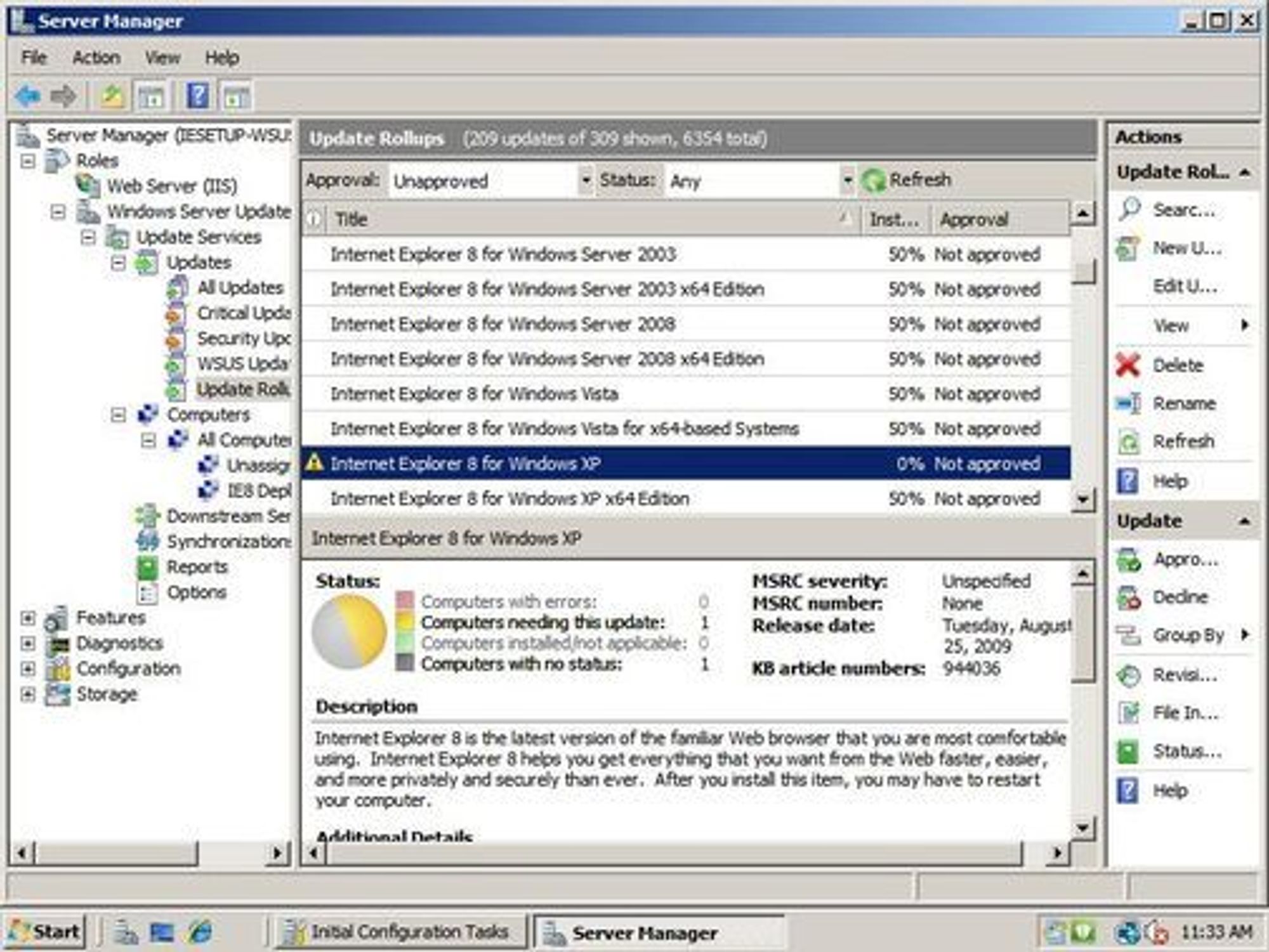The image size is (1269, 952).
Task: Click the Back arrow toolbar icon
Action: point(28,97)
